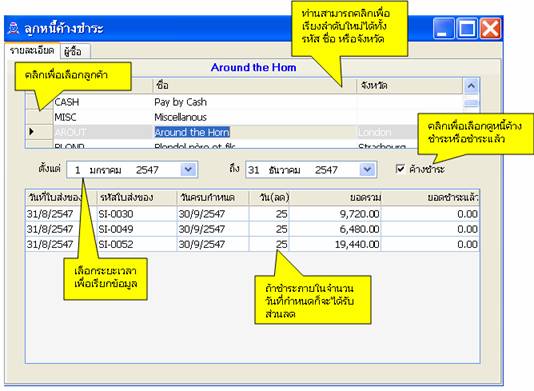Sort customers by ชื่อ column header
This screenshot has width=534, height=391.
[254, 85]
